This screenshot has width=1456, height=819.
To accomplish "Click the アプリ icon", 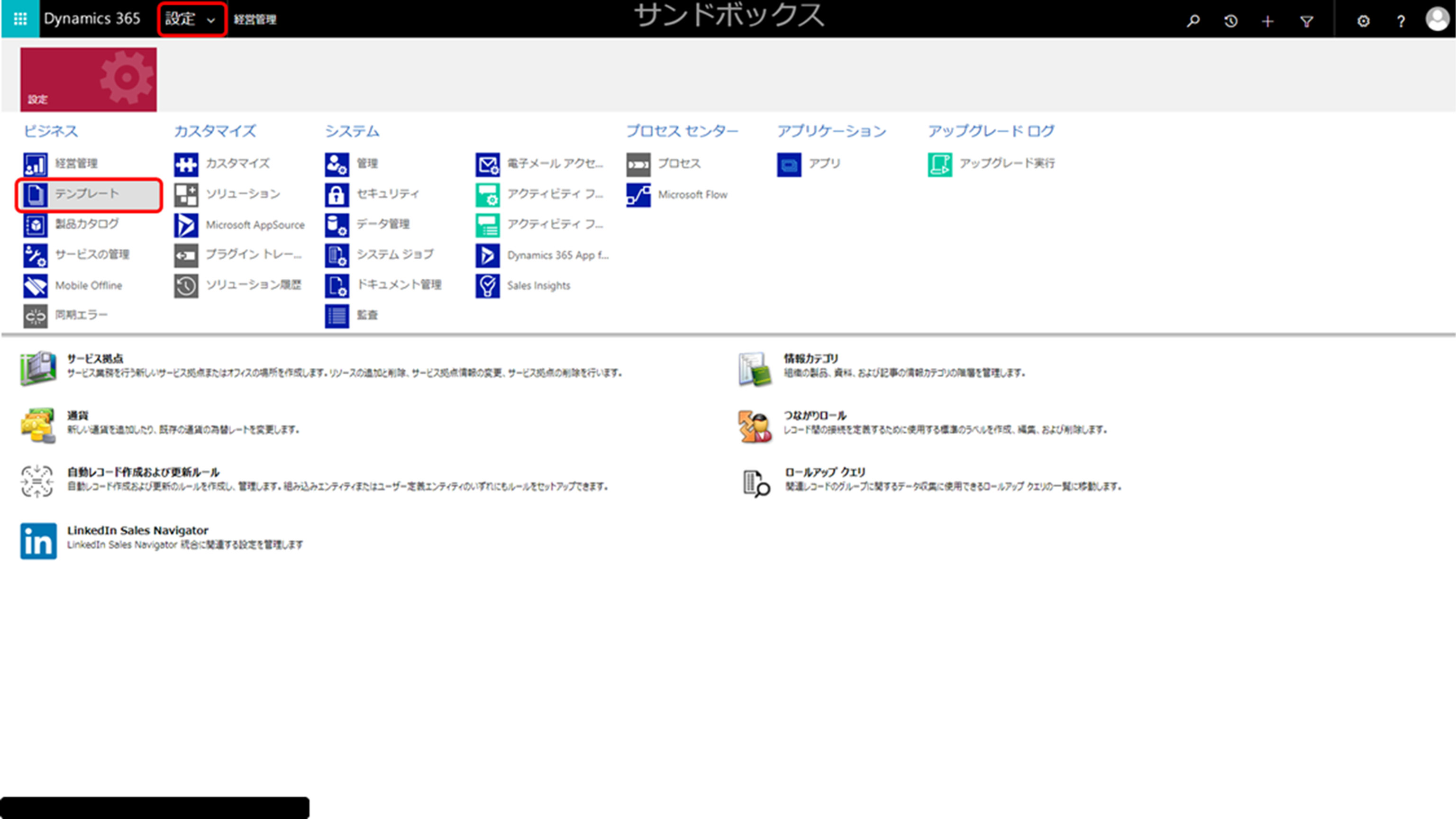I will click(x=789, y=164).
